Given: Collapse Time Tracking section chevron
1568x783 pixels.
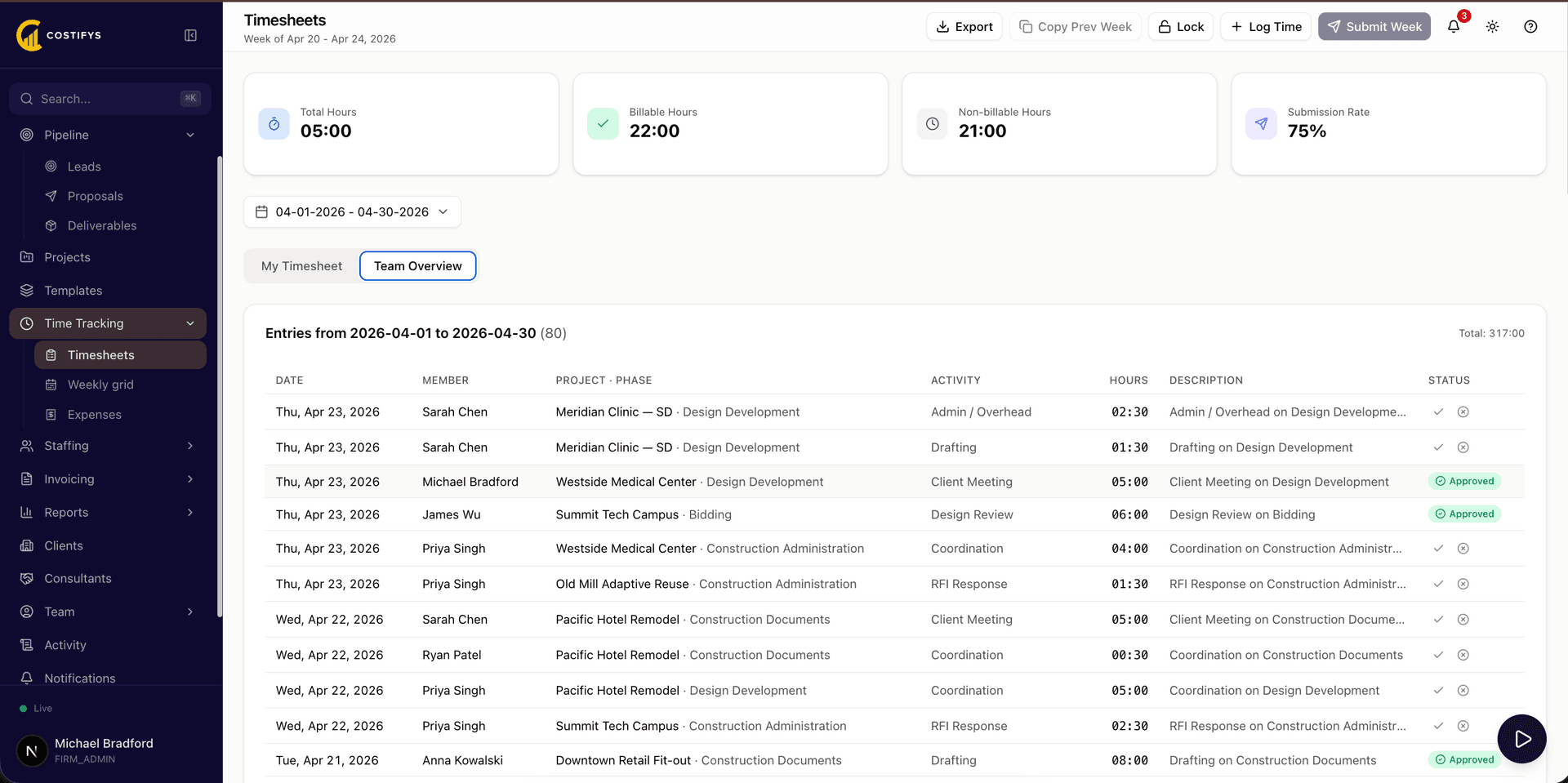Looking at the screenshot, I should click(x=190, y=323).
